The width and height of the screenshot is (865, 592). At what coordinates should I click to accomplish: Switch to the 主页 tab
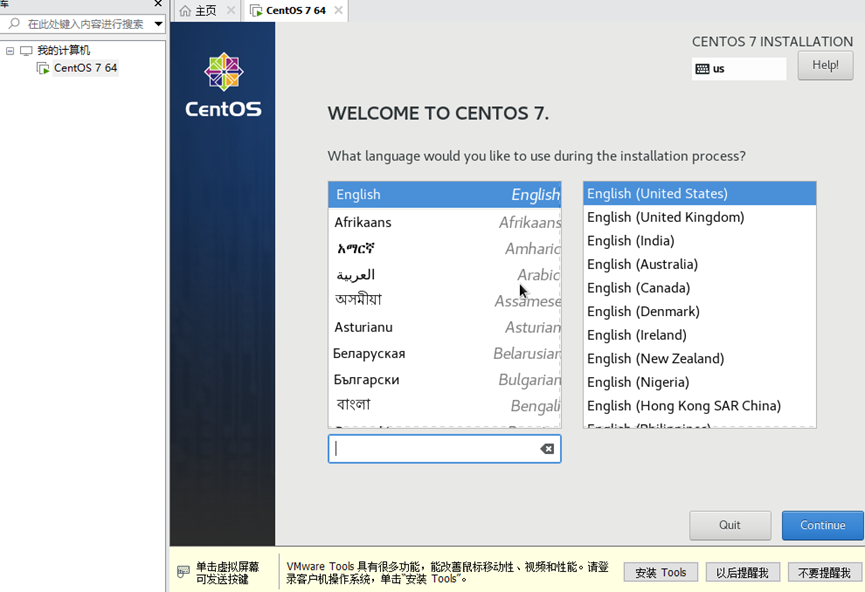(x=206, y=10)
